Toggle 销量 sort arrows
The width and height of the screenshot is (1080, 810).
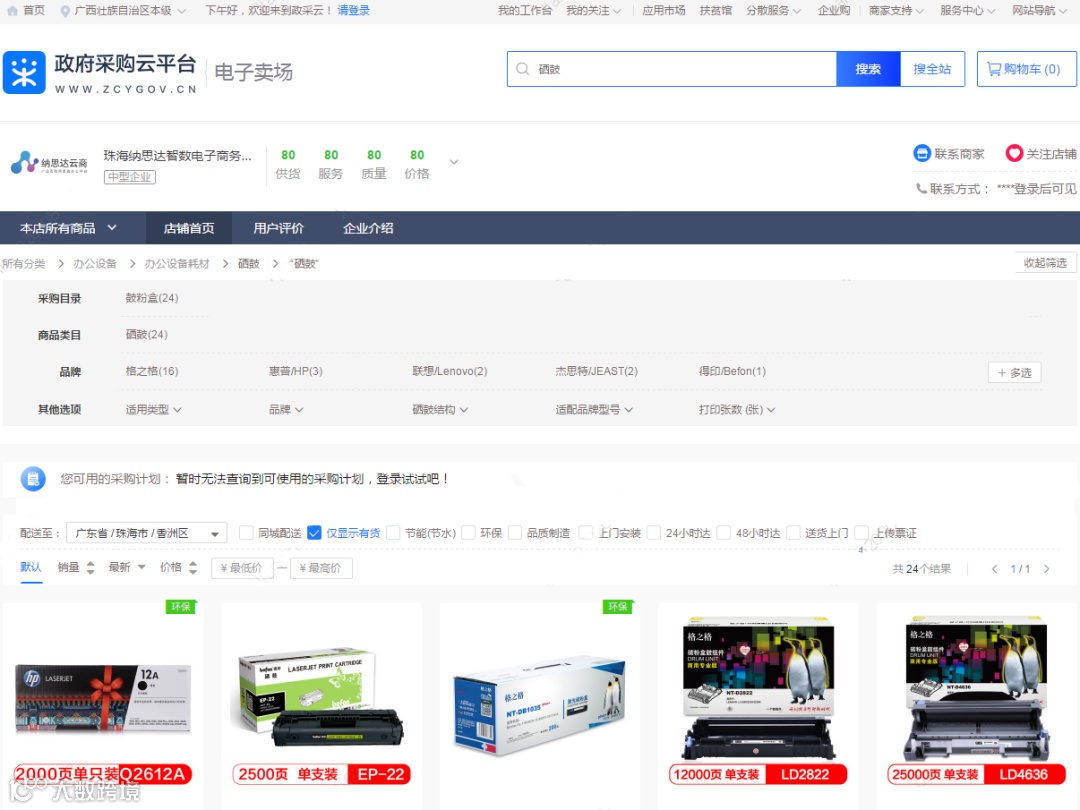click(x=90, y=568)
